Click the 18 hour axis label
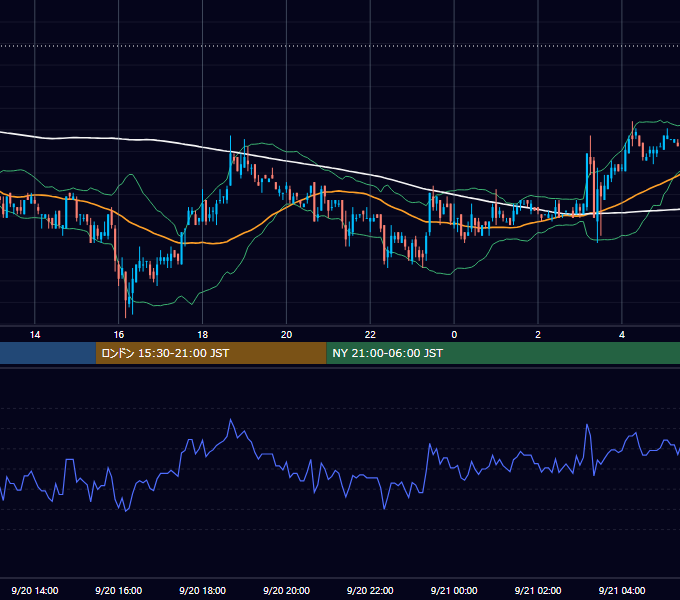Image resolution: width=680 pixels, height=600 pixels. (x=203, y=335)
